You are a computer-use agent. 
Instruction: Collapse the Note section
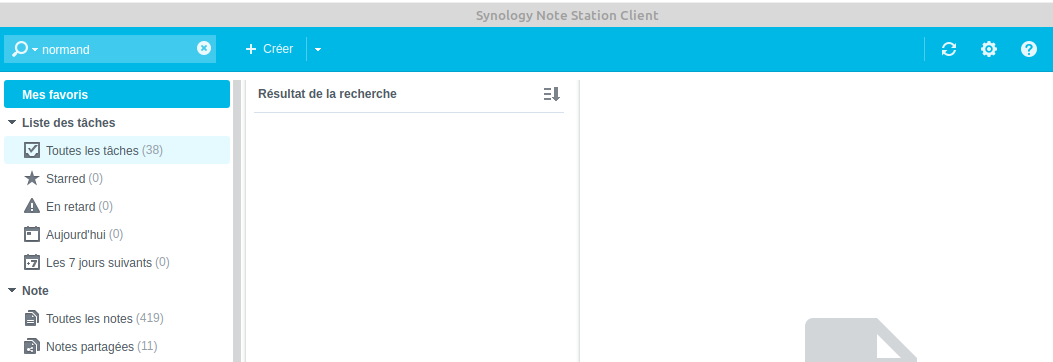tap(11, 291)
